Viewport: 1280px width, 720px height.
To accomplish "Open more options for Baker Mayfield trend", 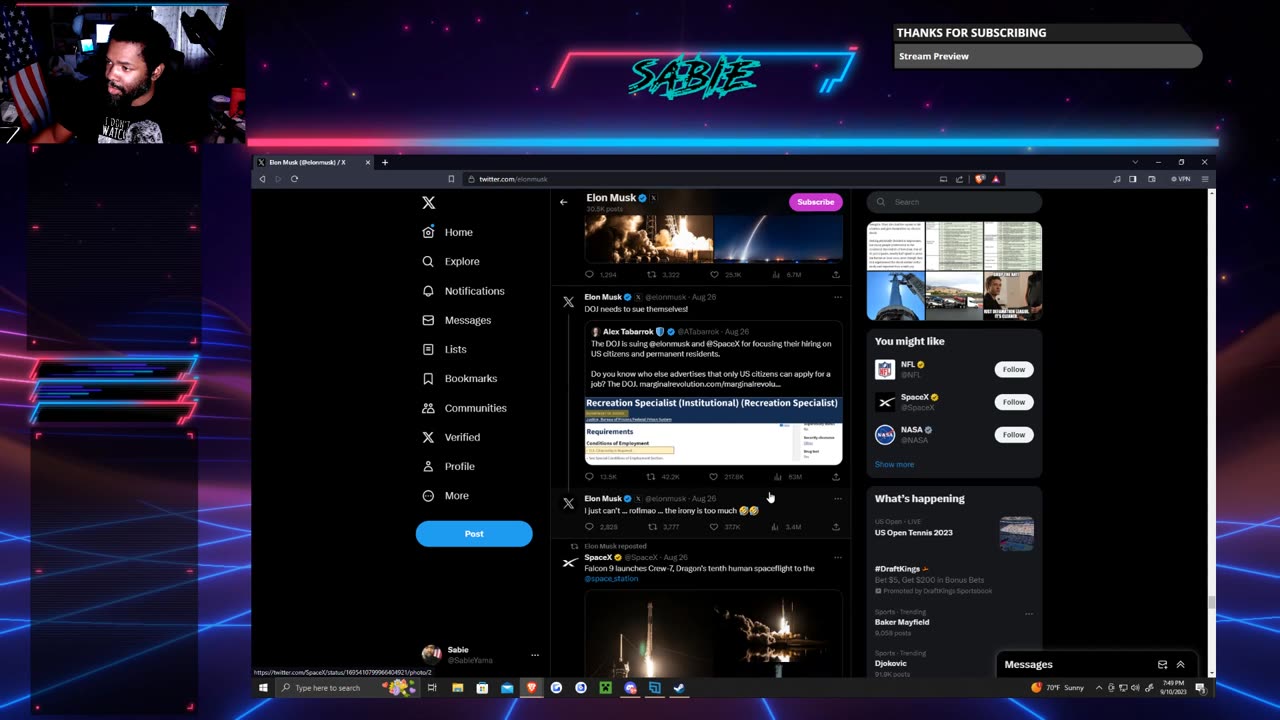I will [1029, 613].
